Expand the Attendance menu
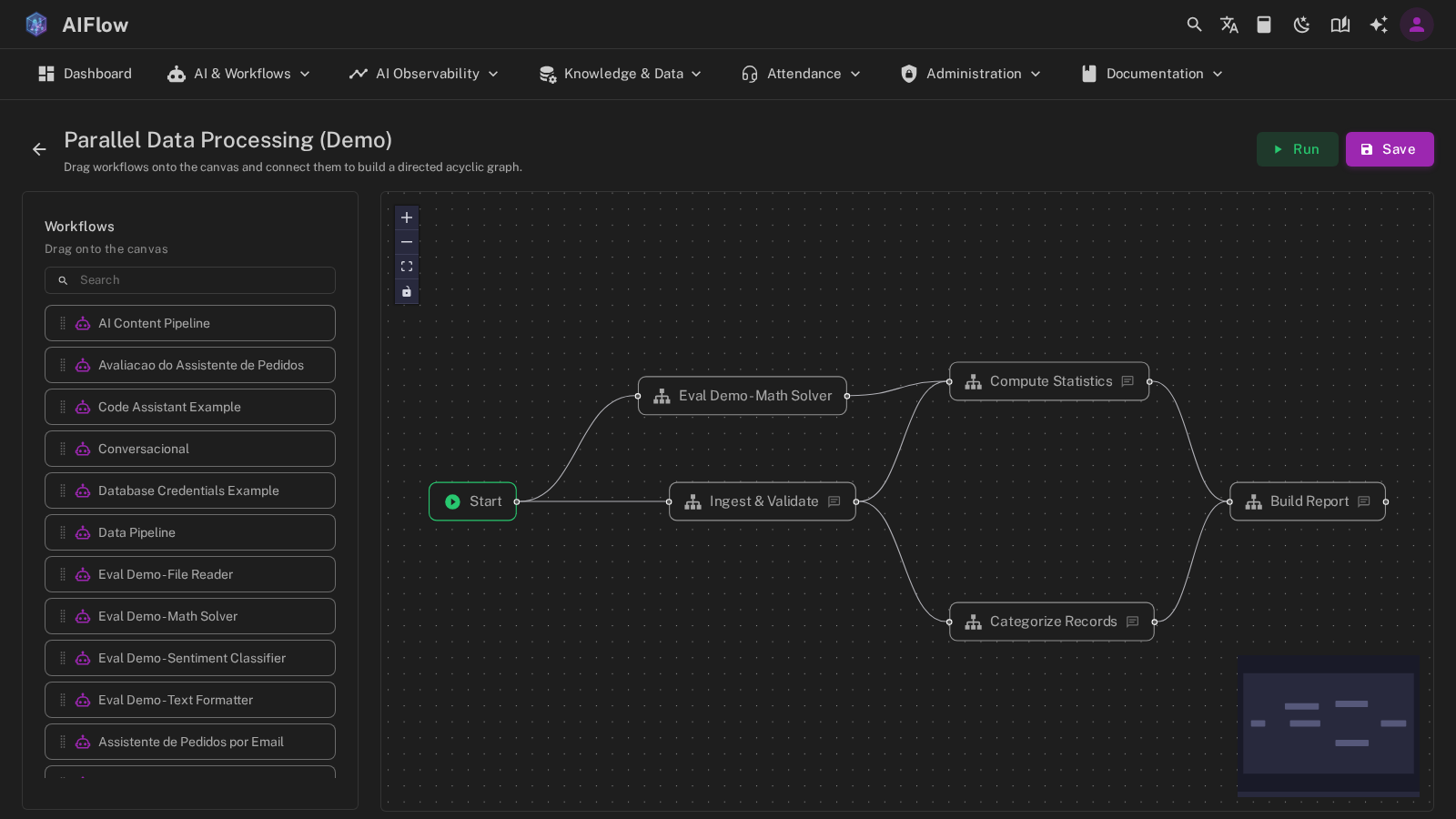 pyautogui.click(x=801, y=74)
